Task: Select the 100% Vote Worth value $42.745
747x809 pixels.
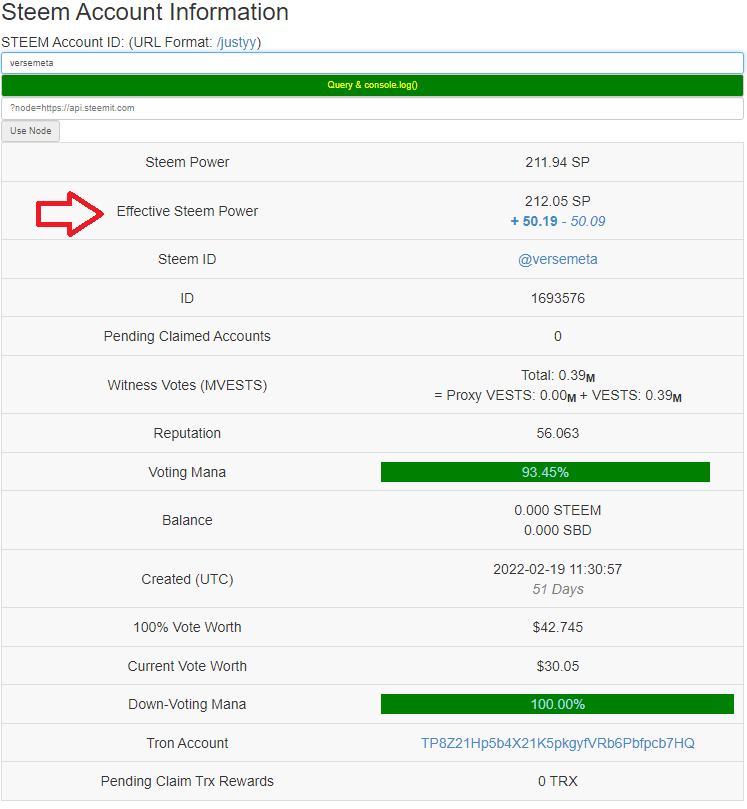Action: pos(558,627)
